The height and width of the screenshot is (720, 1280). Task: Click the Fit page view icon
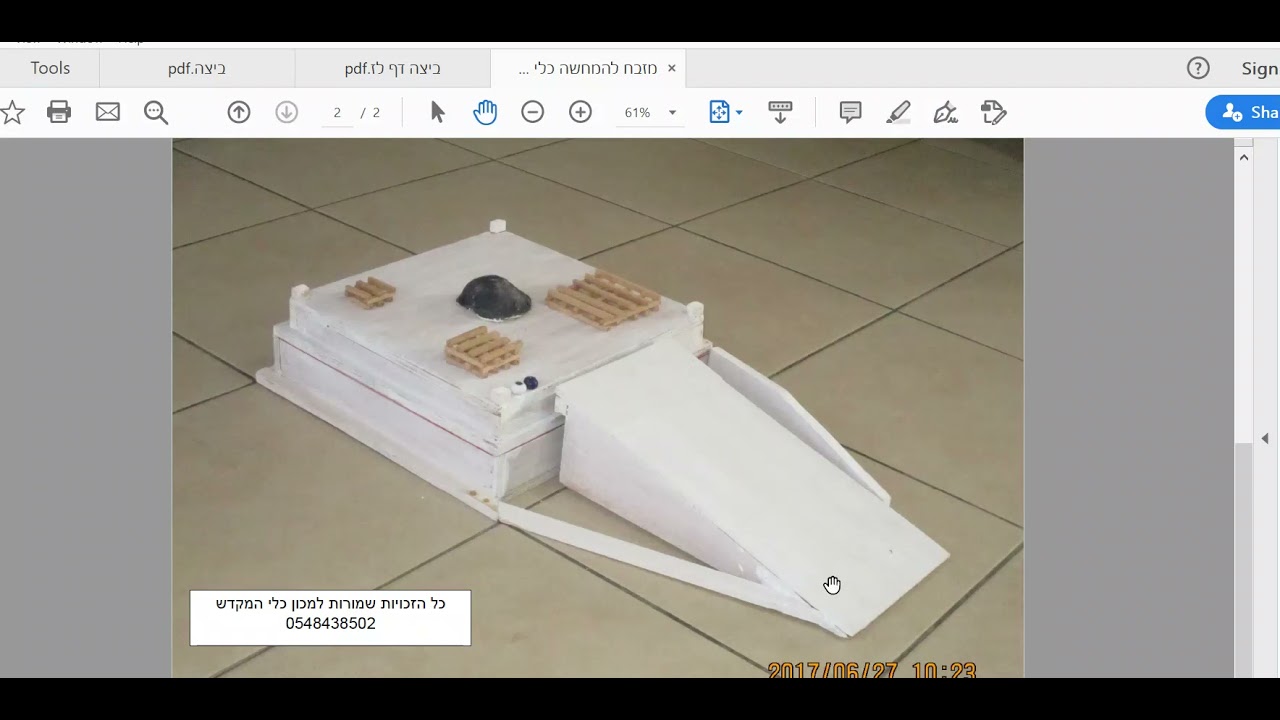[x=719, y=112]
